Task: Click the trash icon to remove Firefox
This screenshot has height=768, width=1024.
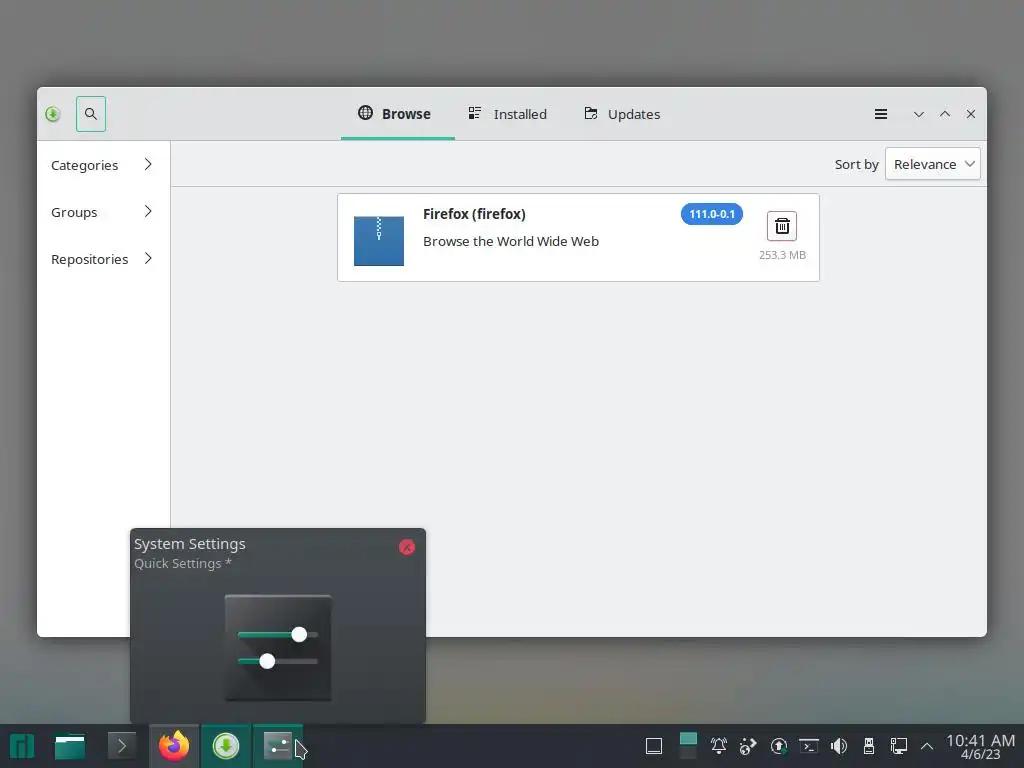Action: pos(782,226)
